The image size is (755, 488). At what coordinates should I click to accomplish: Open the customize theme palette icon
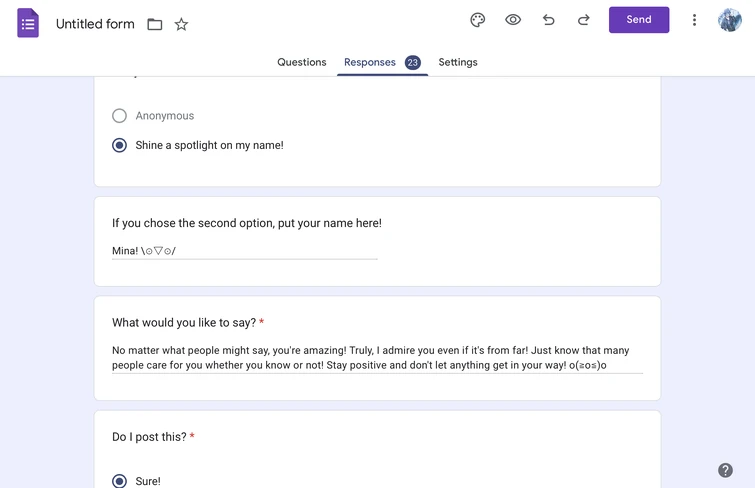click(477, 20)
